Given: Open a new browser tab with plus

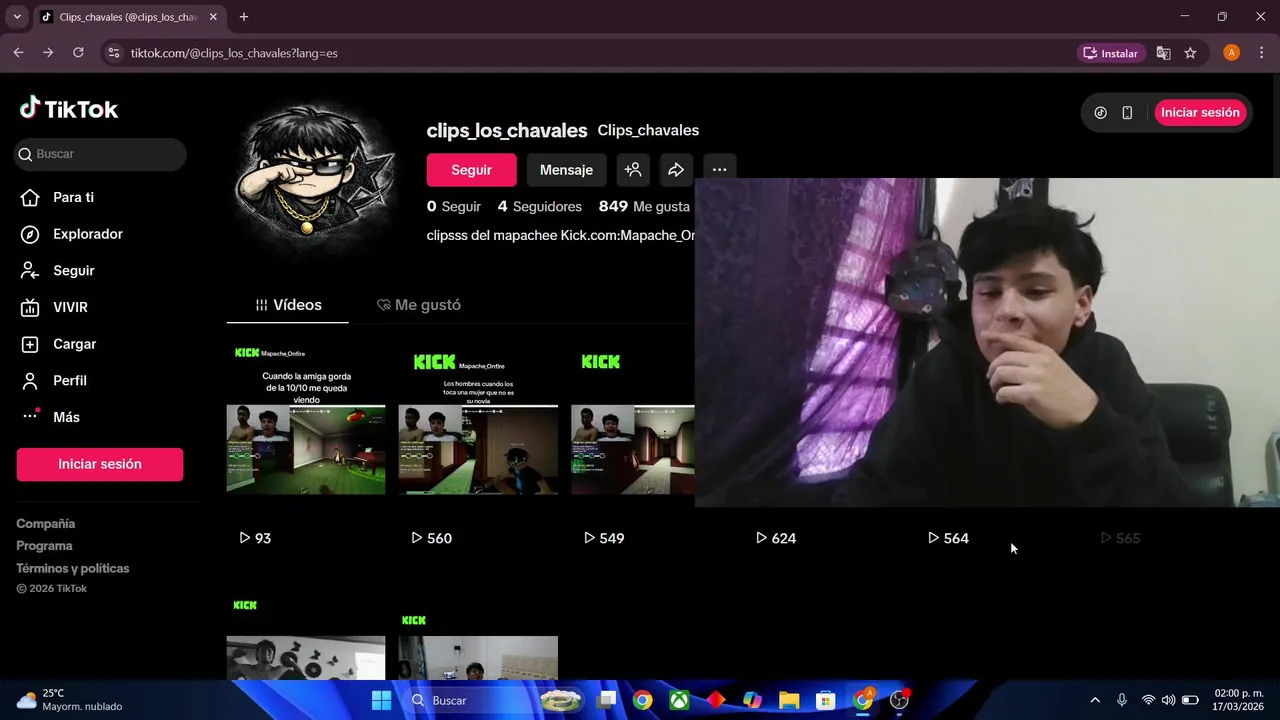Looking at the screenshot, I should point(243,17).
